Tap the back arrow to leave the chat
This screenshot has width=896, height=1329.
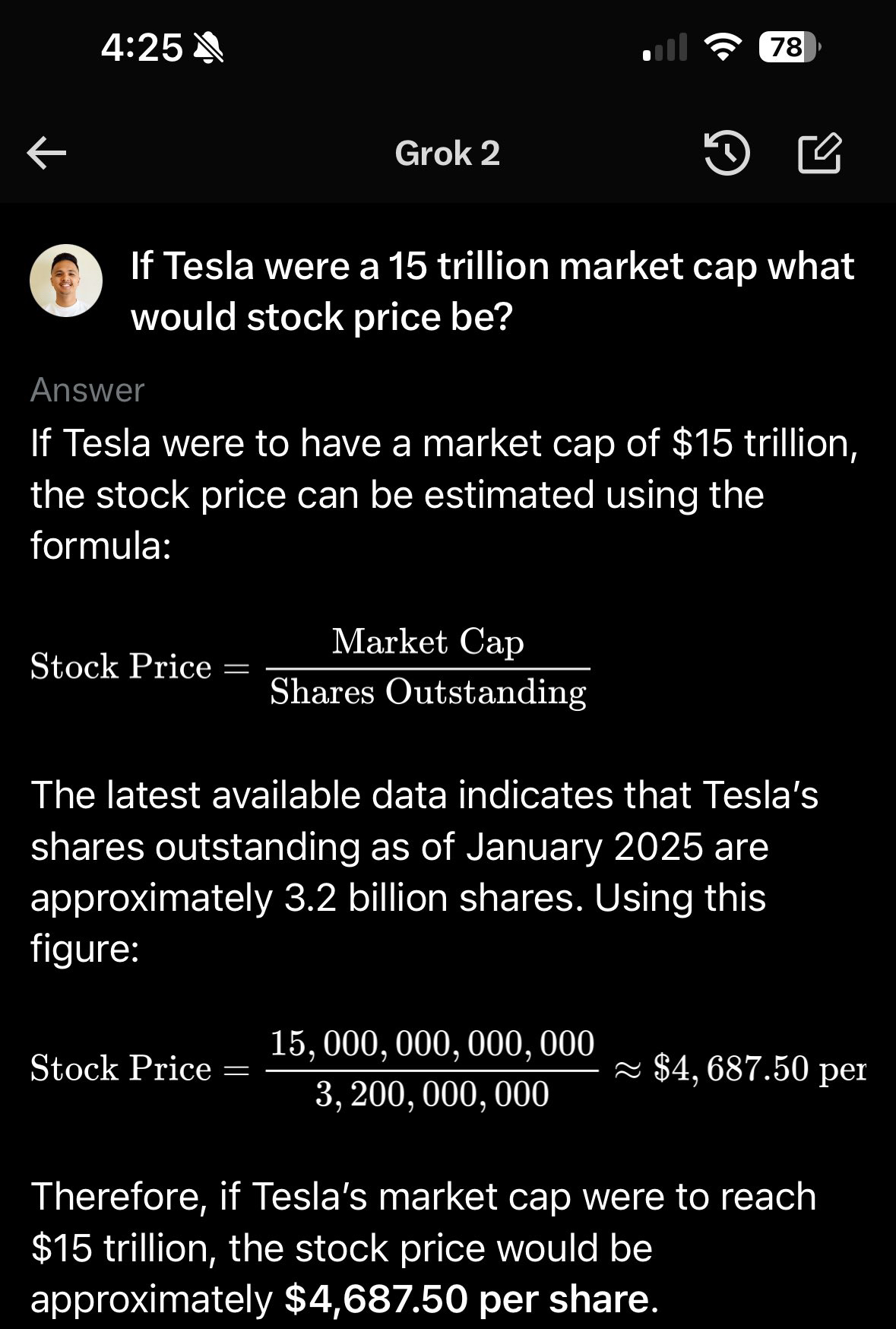point(47,154)
